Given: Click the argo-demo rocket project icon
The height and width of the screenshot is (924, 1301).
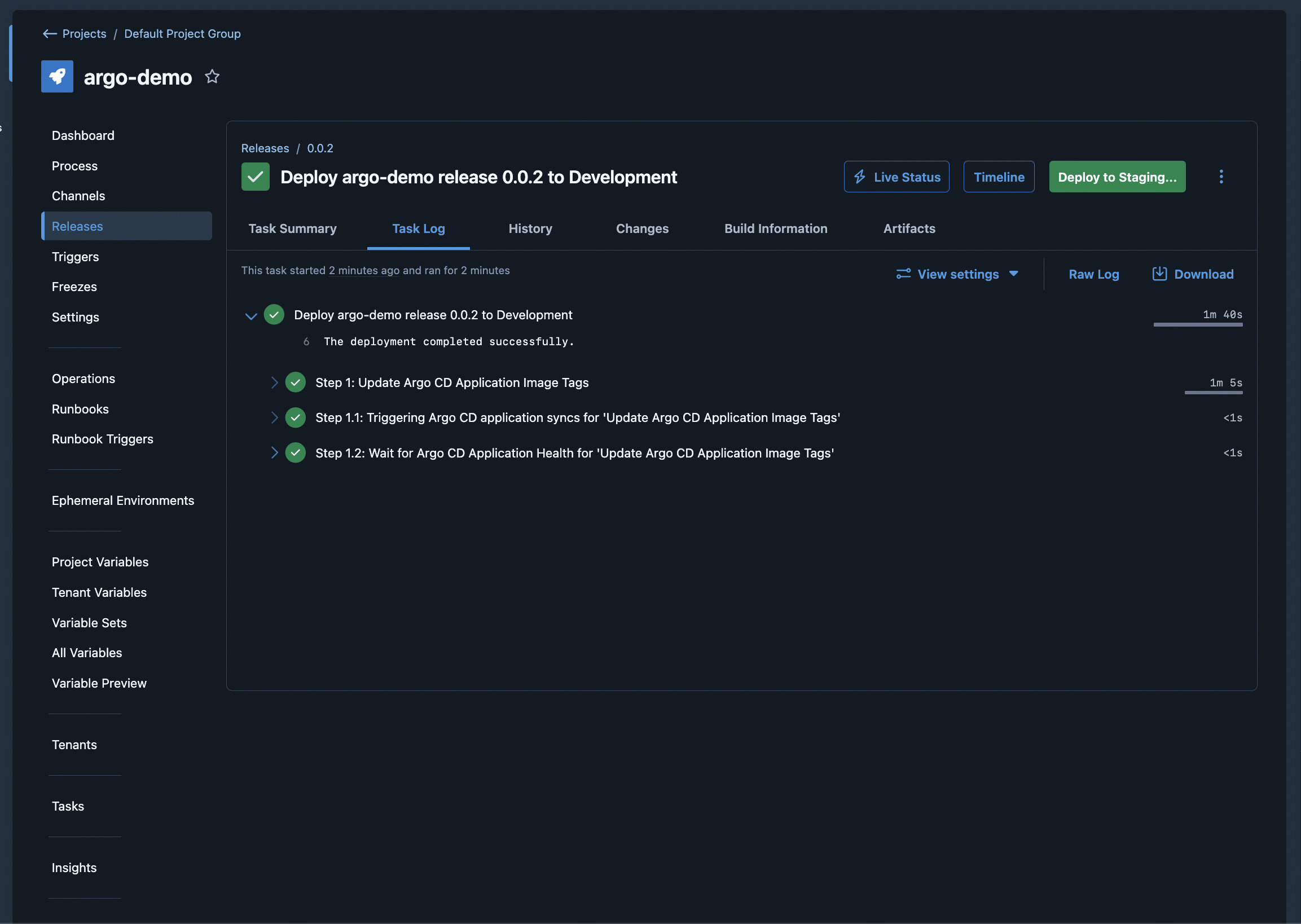Looking at the screenshot, I should pyautogui.click(x=57, y=76).
